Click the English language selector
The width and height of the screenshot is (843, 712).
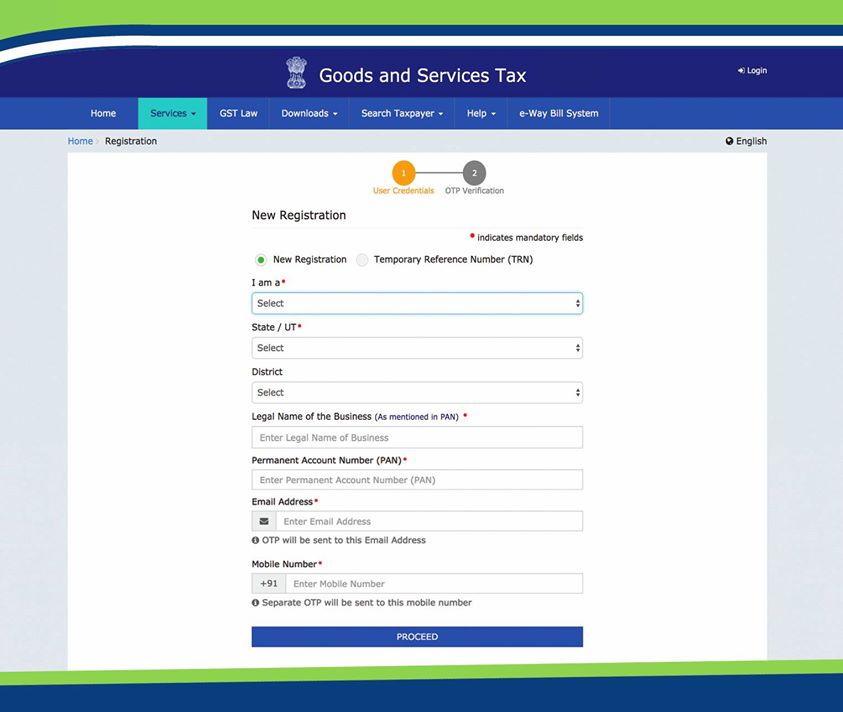(x=746, y=141)
